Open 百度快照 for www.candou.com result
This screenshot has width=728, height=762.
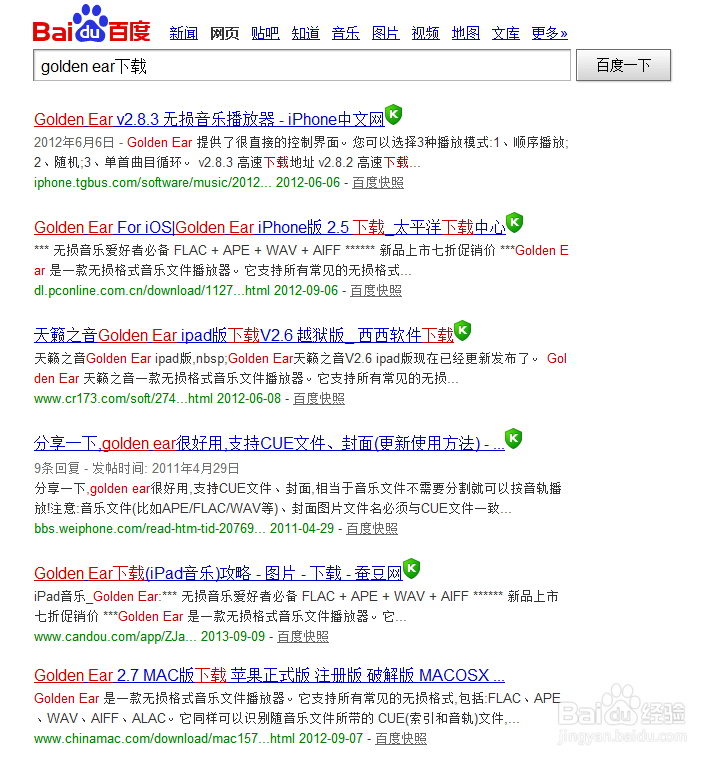point(303,637)
